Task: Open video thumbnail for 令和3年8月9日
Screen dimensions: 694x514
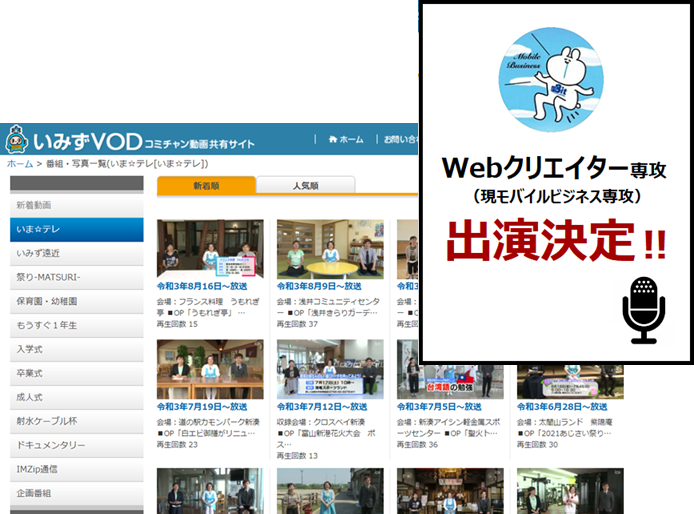Action: click(x=330, y=249)
